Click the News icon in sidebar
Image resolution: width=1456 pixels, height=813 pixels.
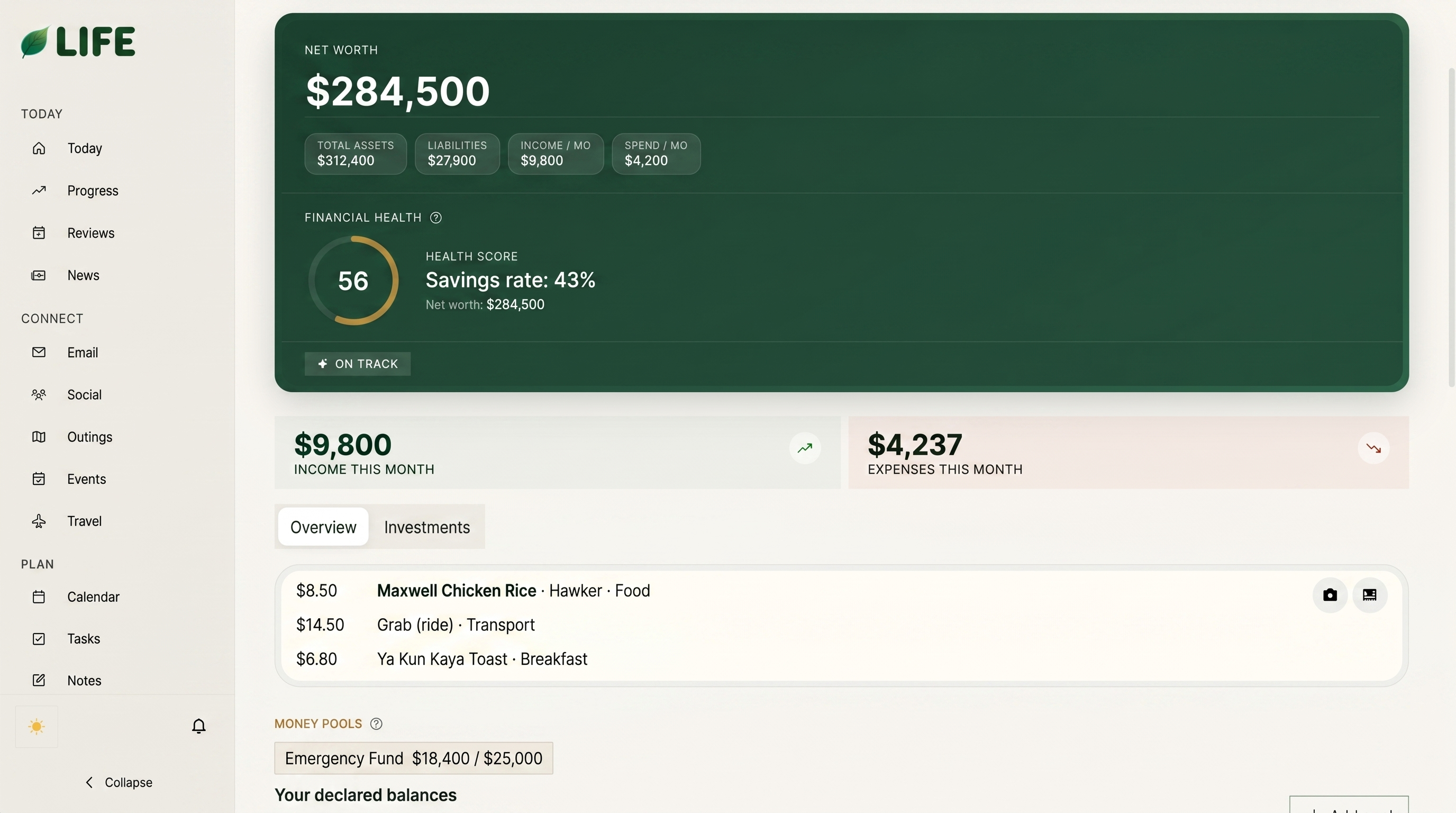[39, 275]
